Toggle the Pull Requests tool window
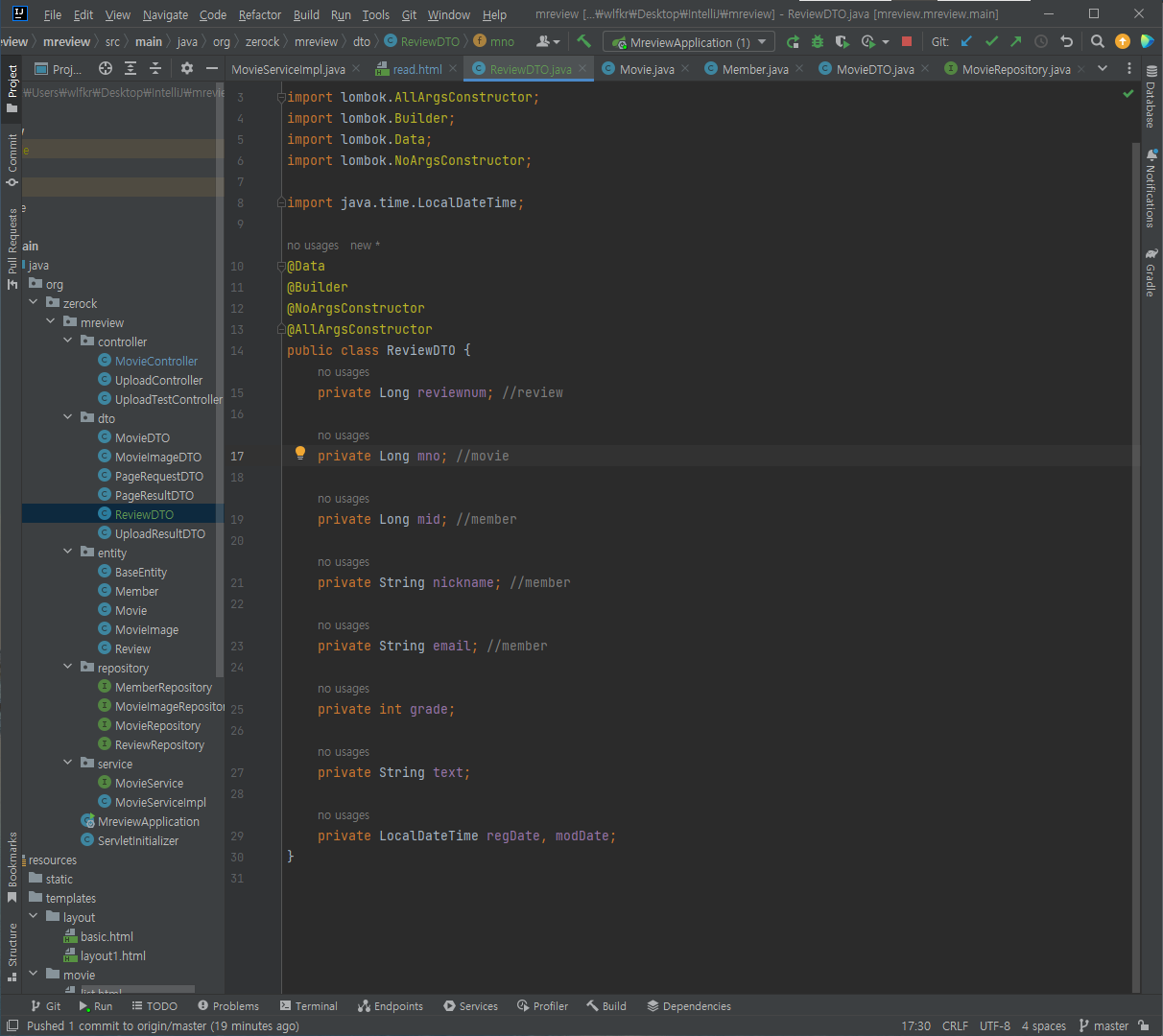This screenshot has width=1163, height=1036. tap(12, 248)
